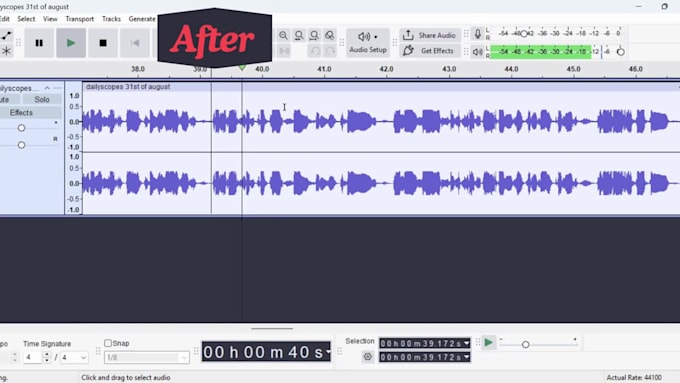680x383 pixels.
Task: Click the track gain slider knob
Action: pos(21,128)
